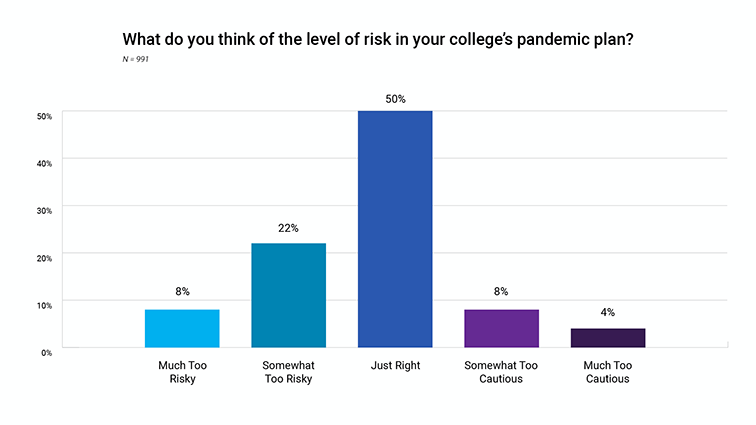Click the 10% y-axis tick label

45,303
